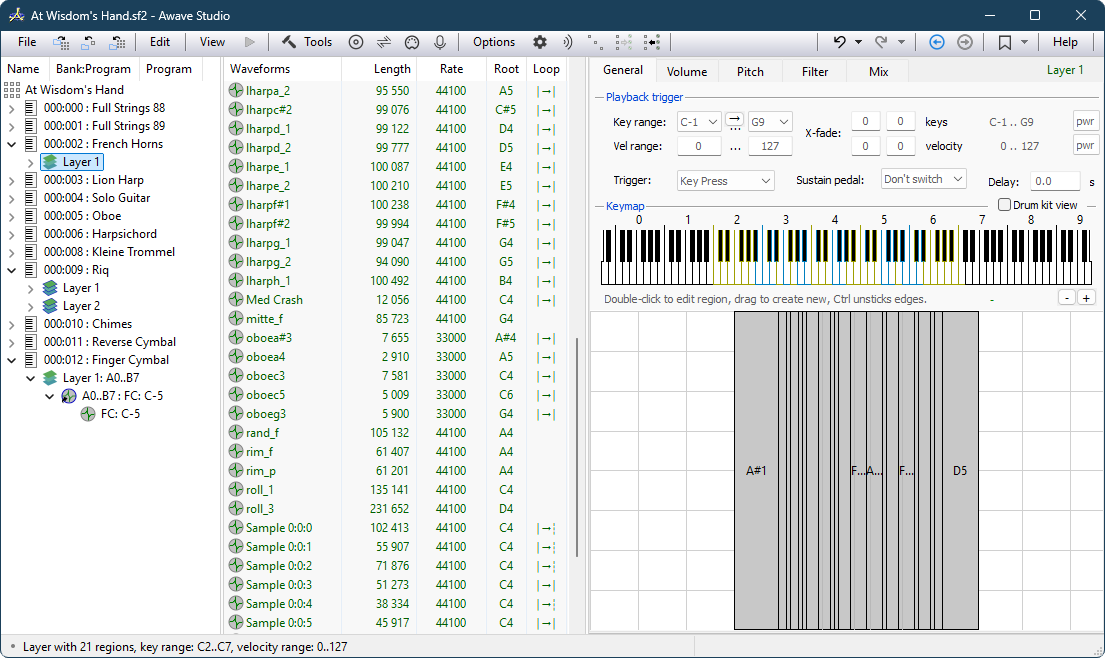Click the Delay input field

[1054, 182]
